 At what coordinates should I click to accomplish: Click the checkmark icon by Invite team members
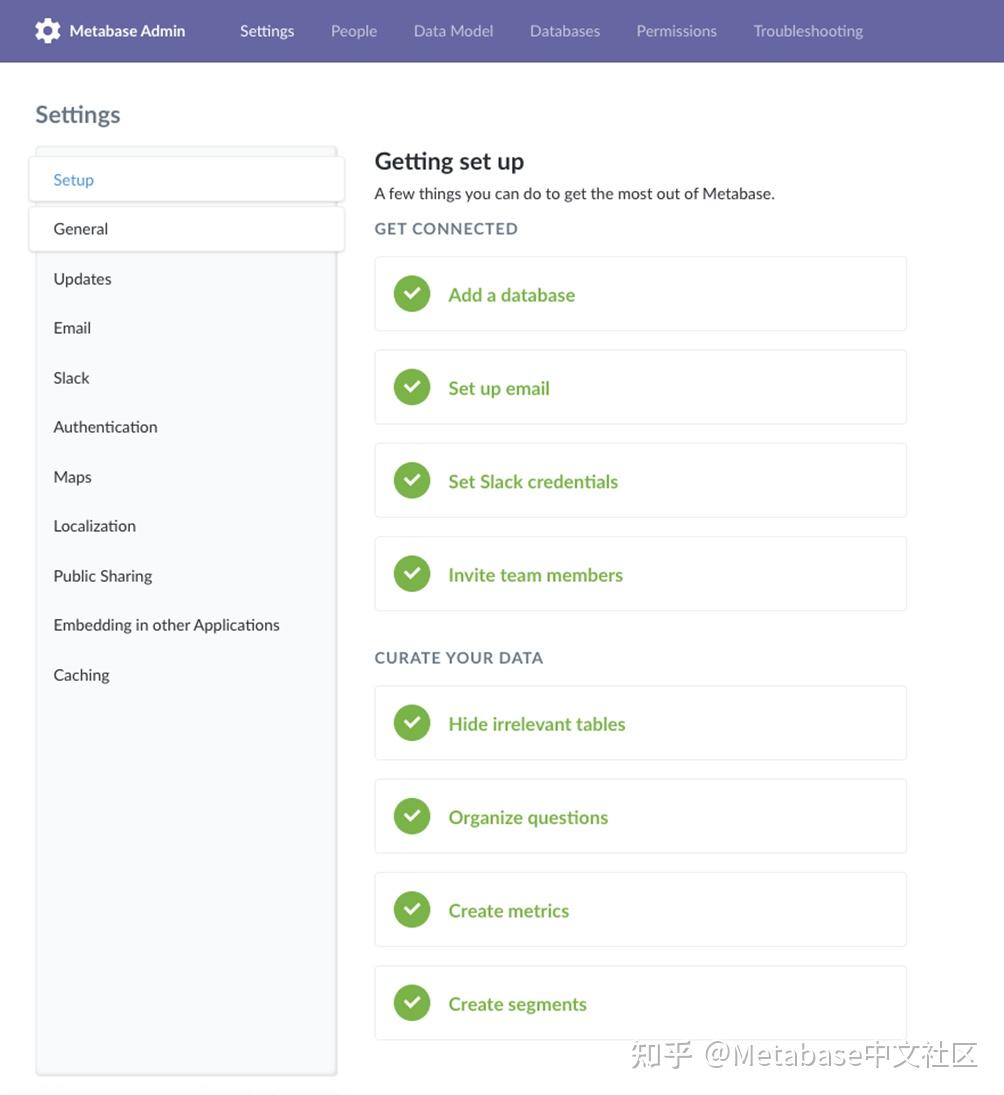coord(412,574)
